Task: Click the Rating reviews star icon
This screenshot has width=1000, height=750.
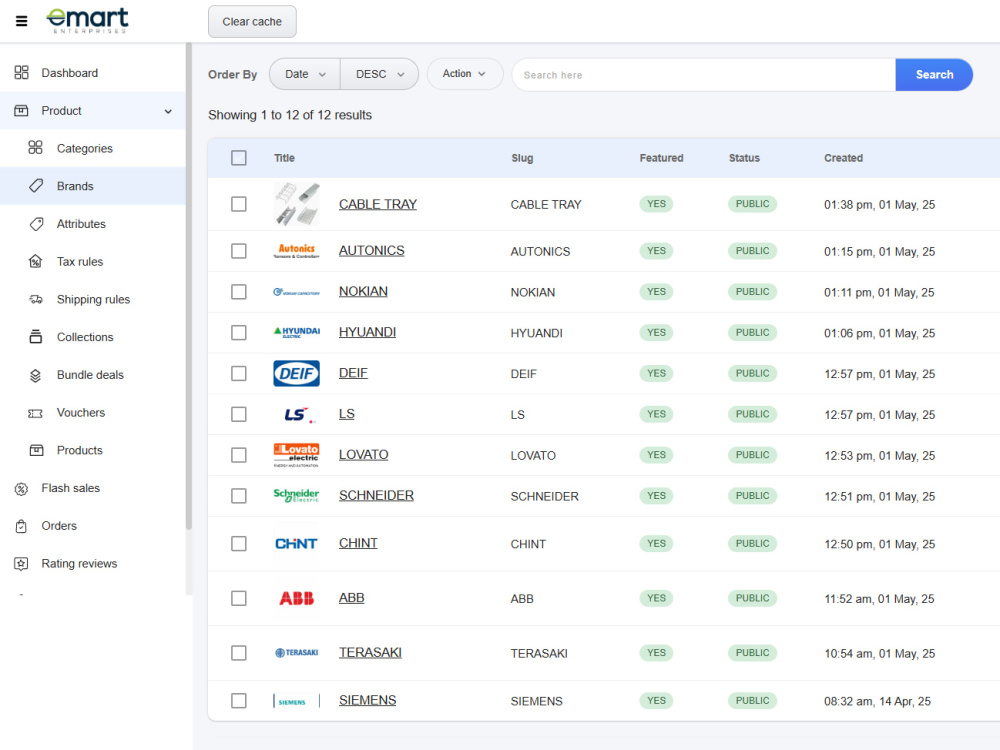Action: tap(22, 564)
